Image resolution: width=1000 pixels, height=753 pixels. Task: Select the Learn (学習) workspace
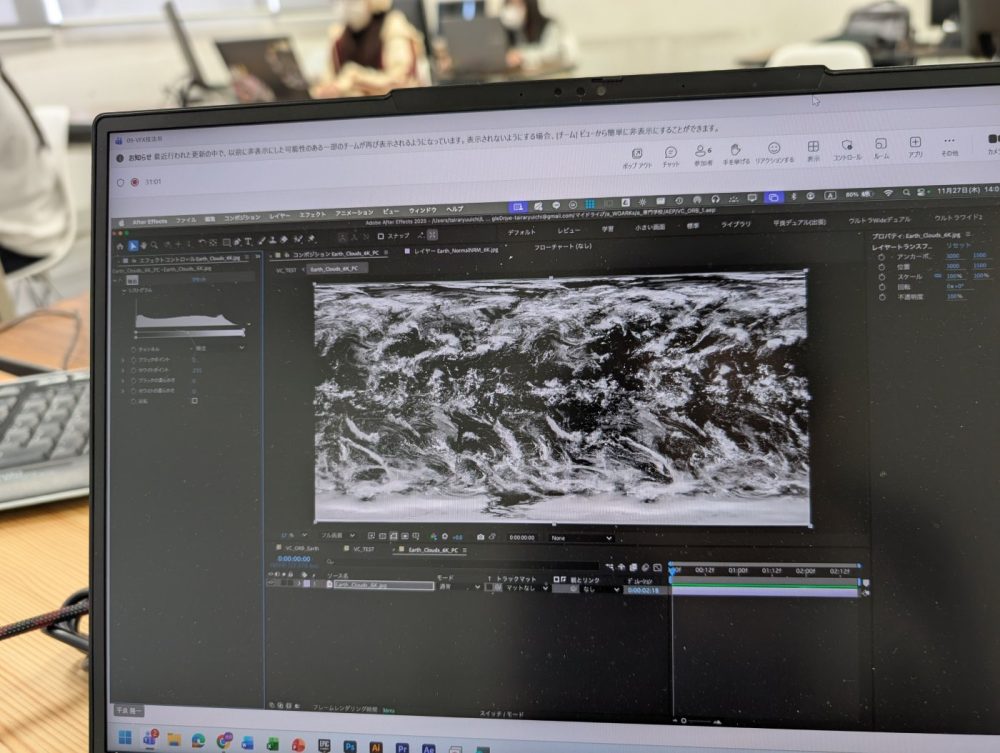[x=607, y=227]
